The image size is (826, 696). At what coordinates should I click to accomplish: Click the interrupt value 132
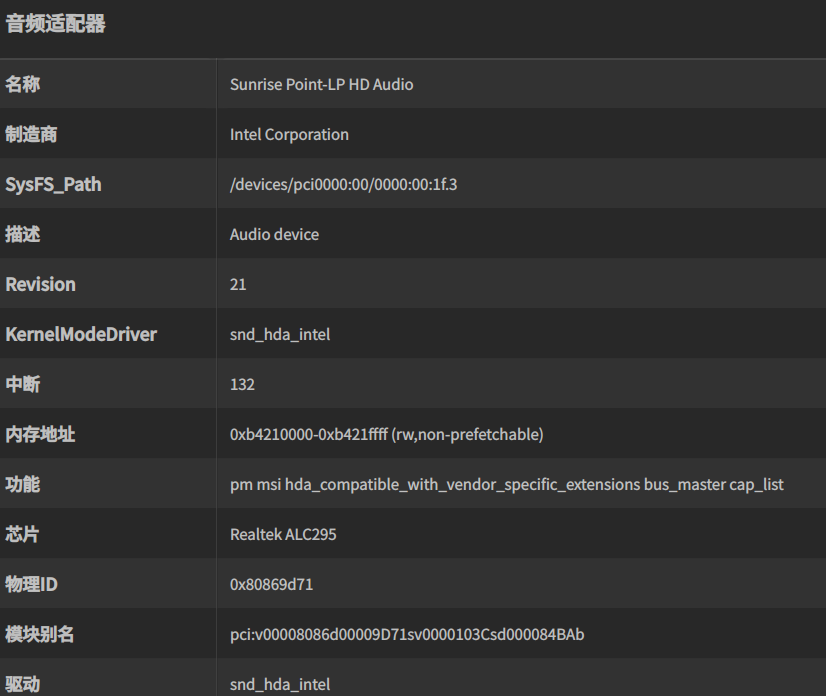(x=242, y=384)
